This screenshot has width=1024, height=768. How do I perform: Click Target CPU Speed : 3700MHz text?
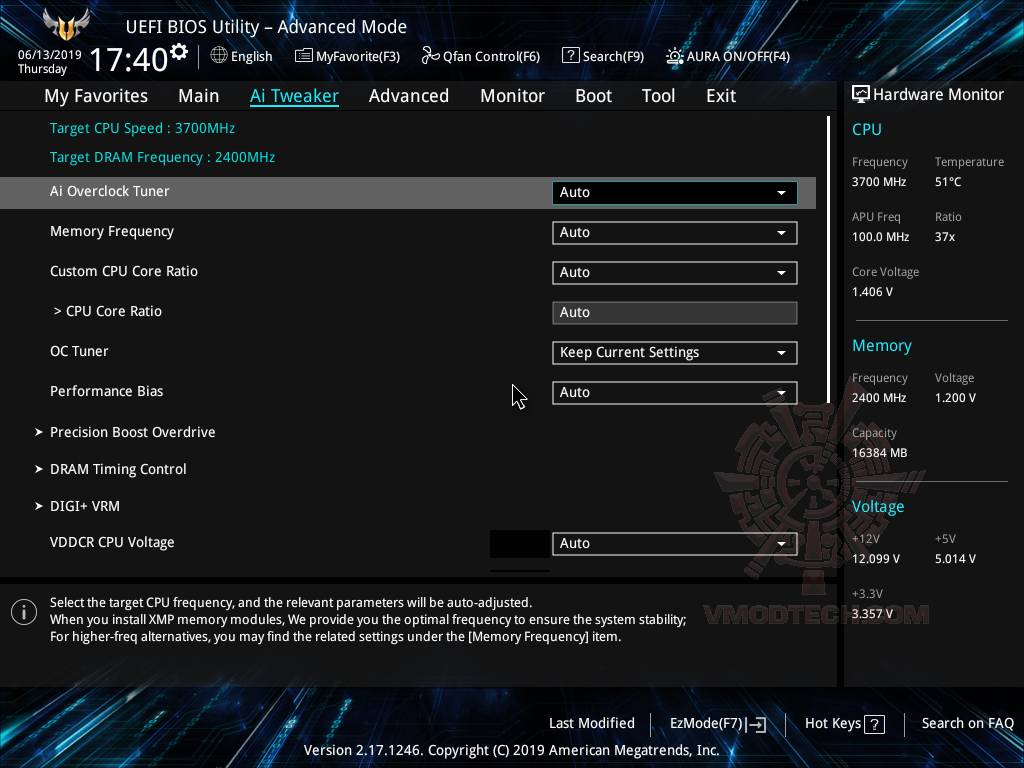pyautogui.click(x=142, y=128)
